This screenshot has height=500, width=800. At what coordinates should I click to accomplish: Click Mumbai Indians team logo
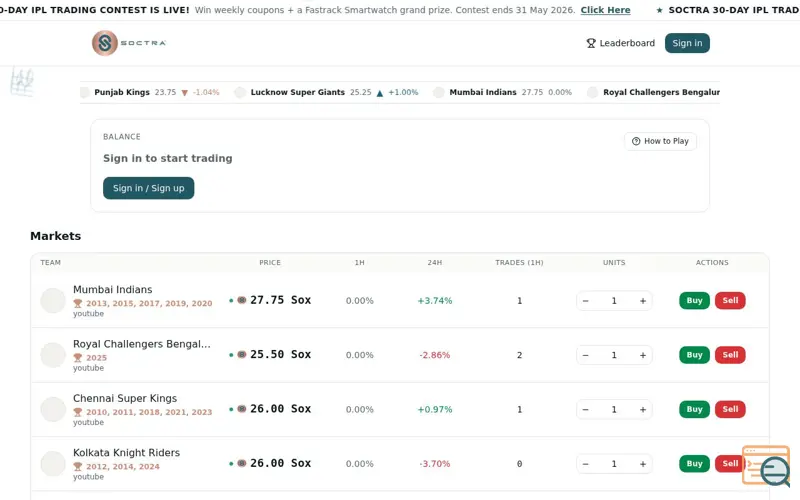[53, 301]
